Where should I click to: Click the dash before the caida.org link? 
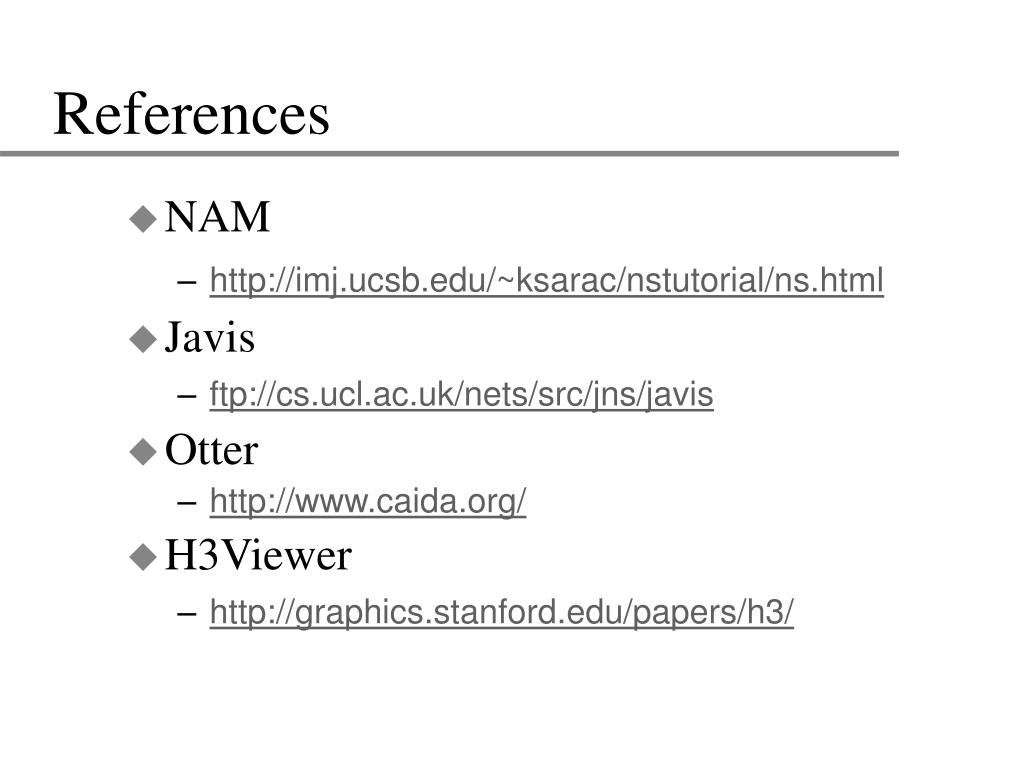[187, 503]
